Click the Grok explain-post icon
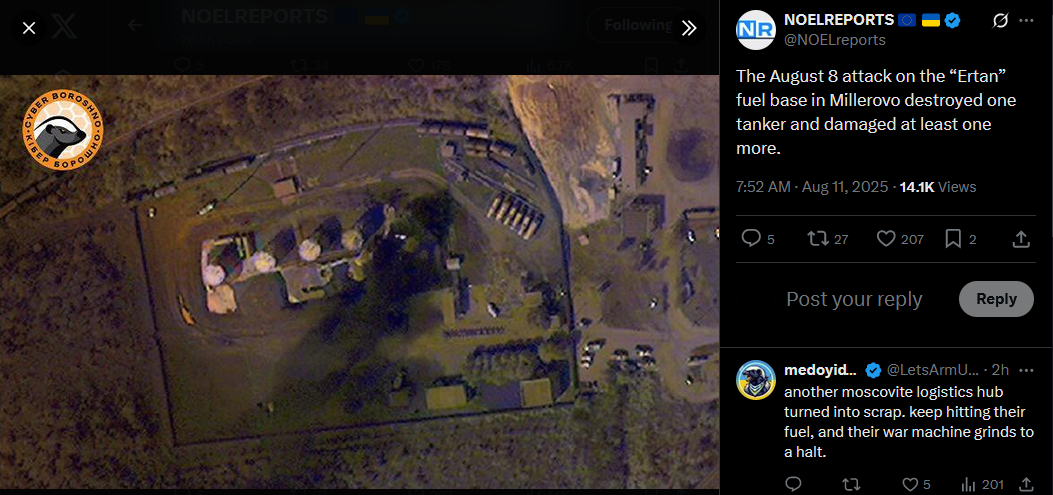This screenshot has height=495, width=1053. (x=999, y=21)
